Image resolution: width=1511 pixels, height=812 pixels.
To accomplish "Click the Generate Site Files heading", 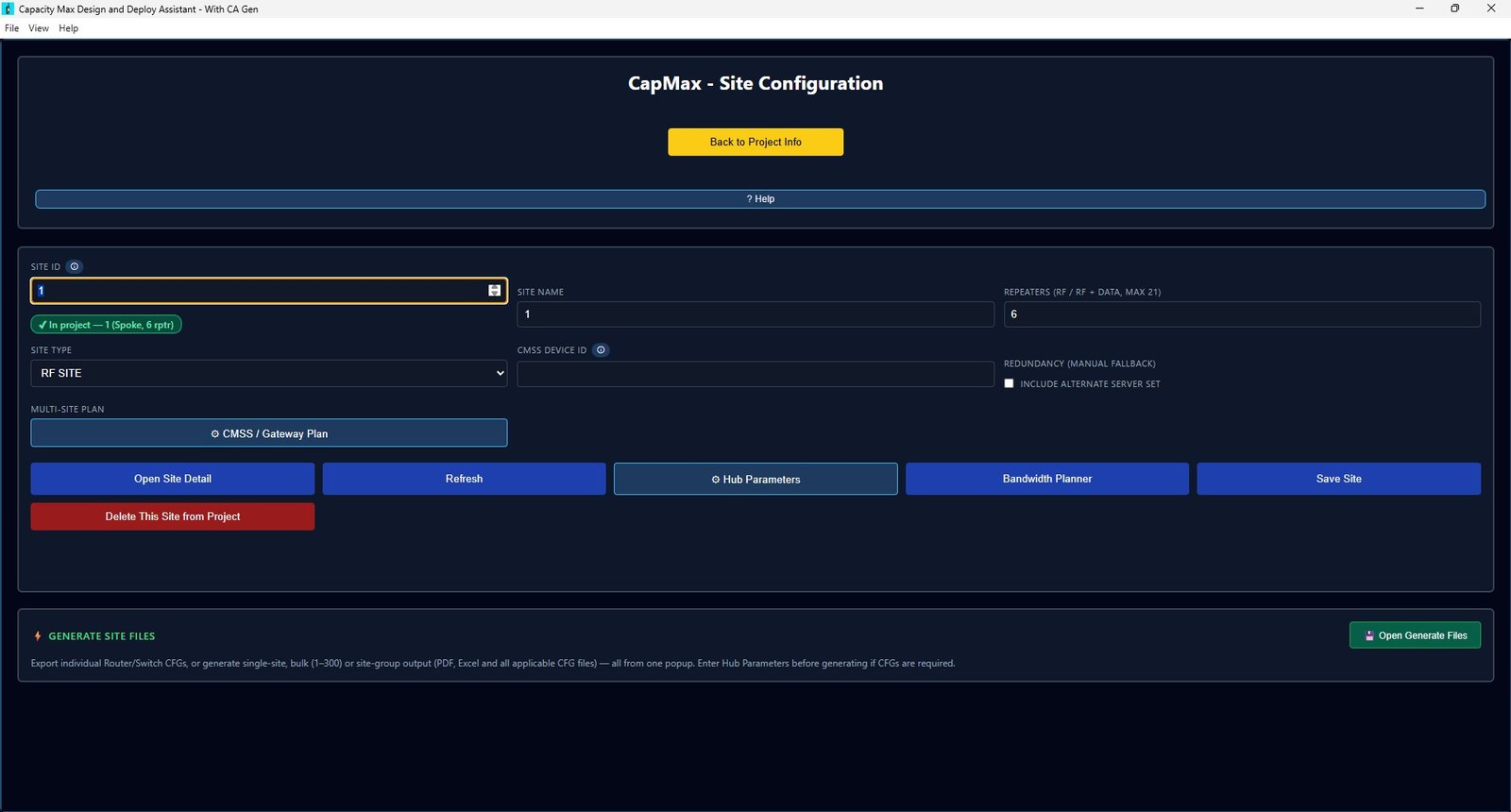I will [x=102, y=636].
